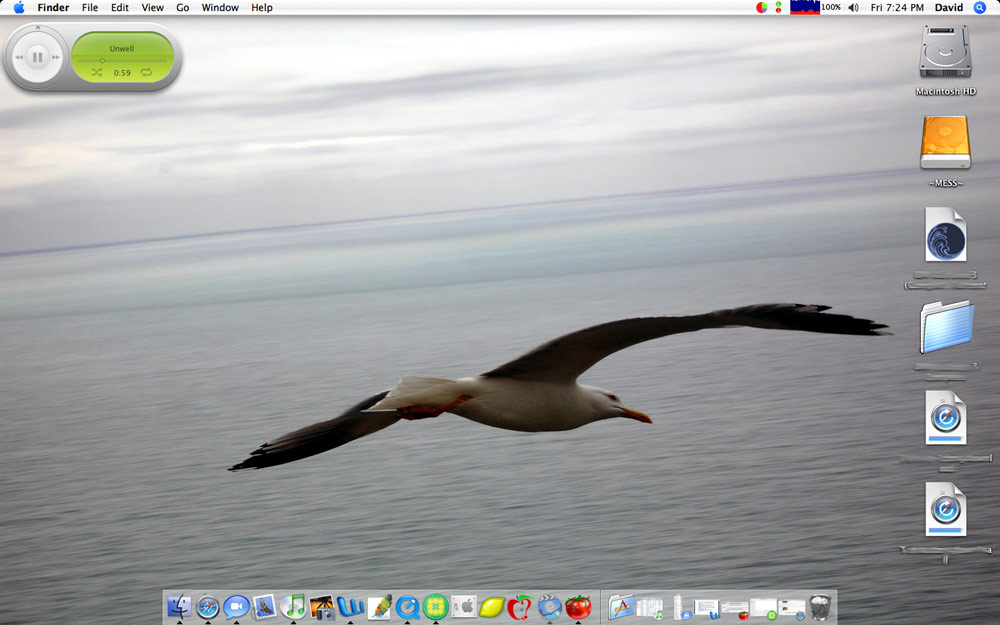Screen dimensions: 1000x625
Task: Skip to the previous track in the widget
Action: (x=19, y=57)
